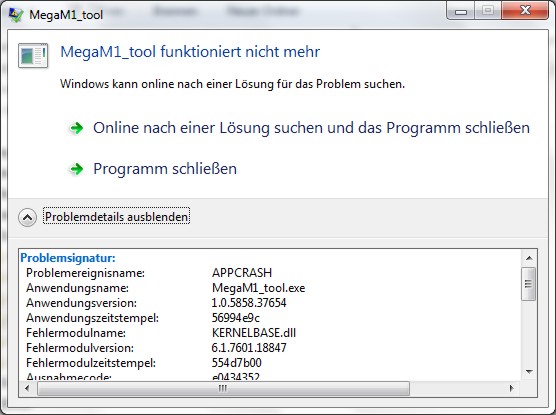The height and width of the screenshot is (415, 556).
Task: Click green arrow beside Programm schließen
Action: click(76, 169)
